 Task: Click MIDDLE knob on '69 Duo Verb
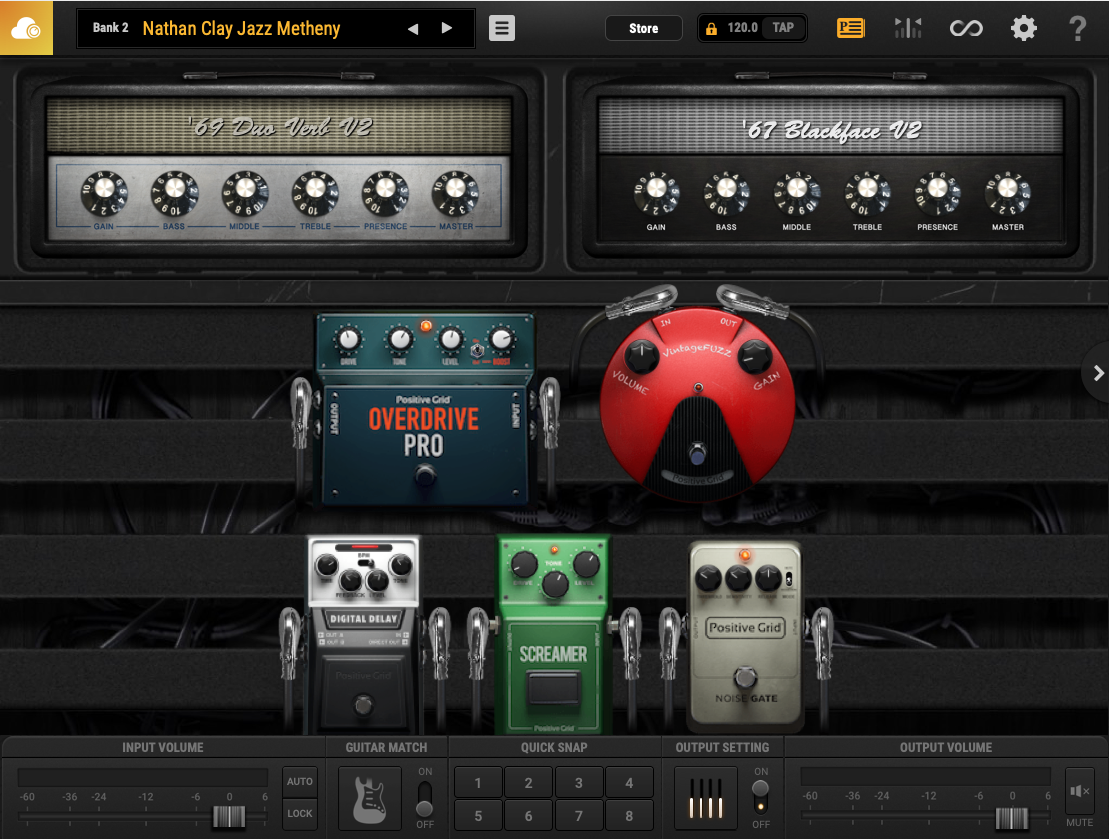click(x=245, y=192)
